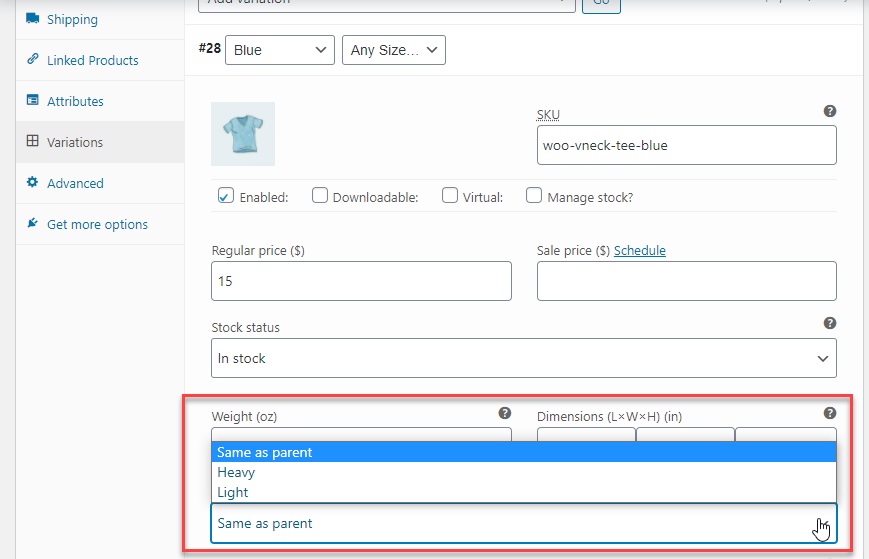Open the Attributes tab

click(x=100, y=101)
